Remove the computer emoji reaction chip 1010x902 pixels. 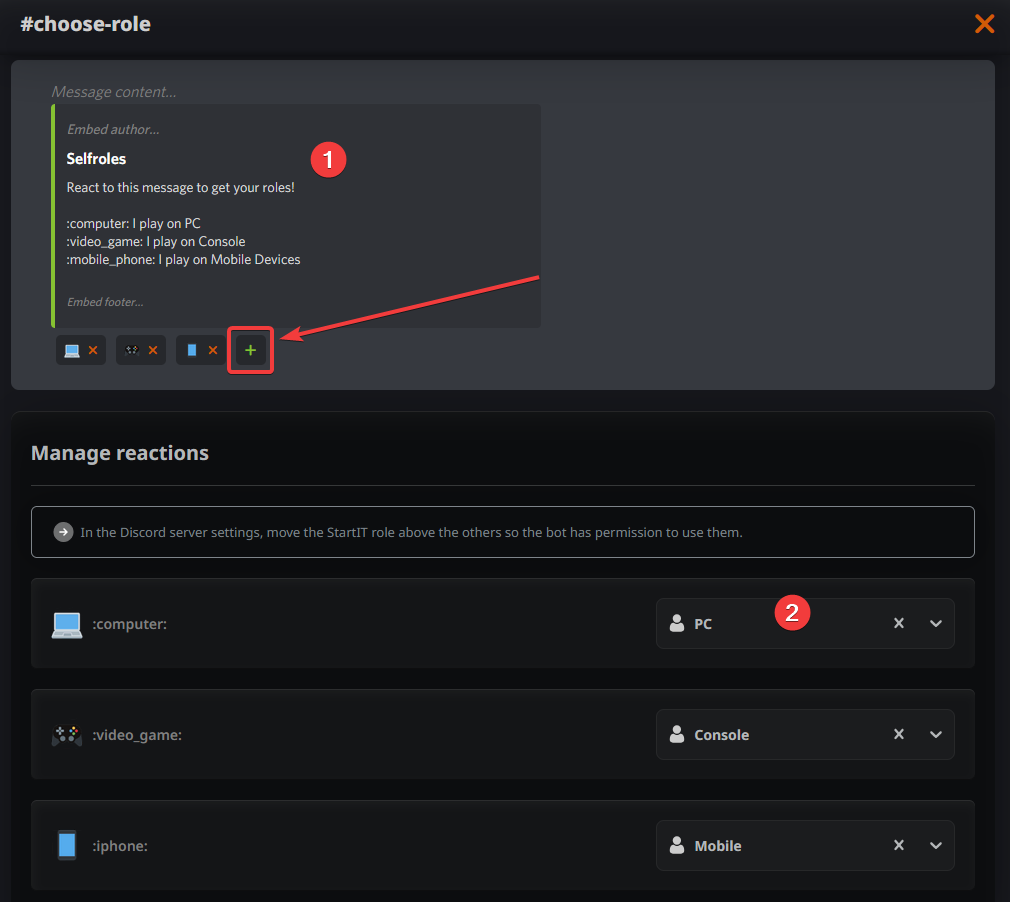tap(93, 350)
